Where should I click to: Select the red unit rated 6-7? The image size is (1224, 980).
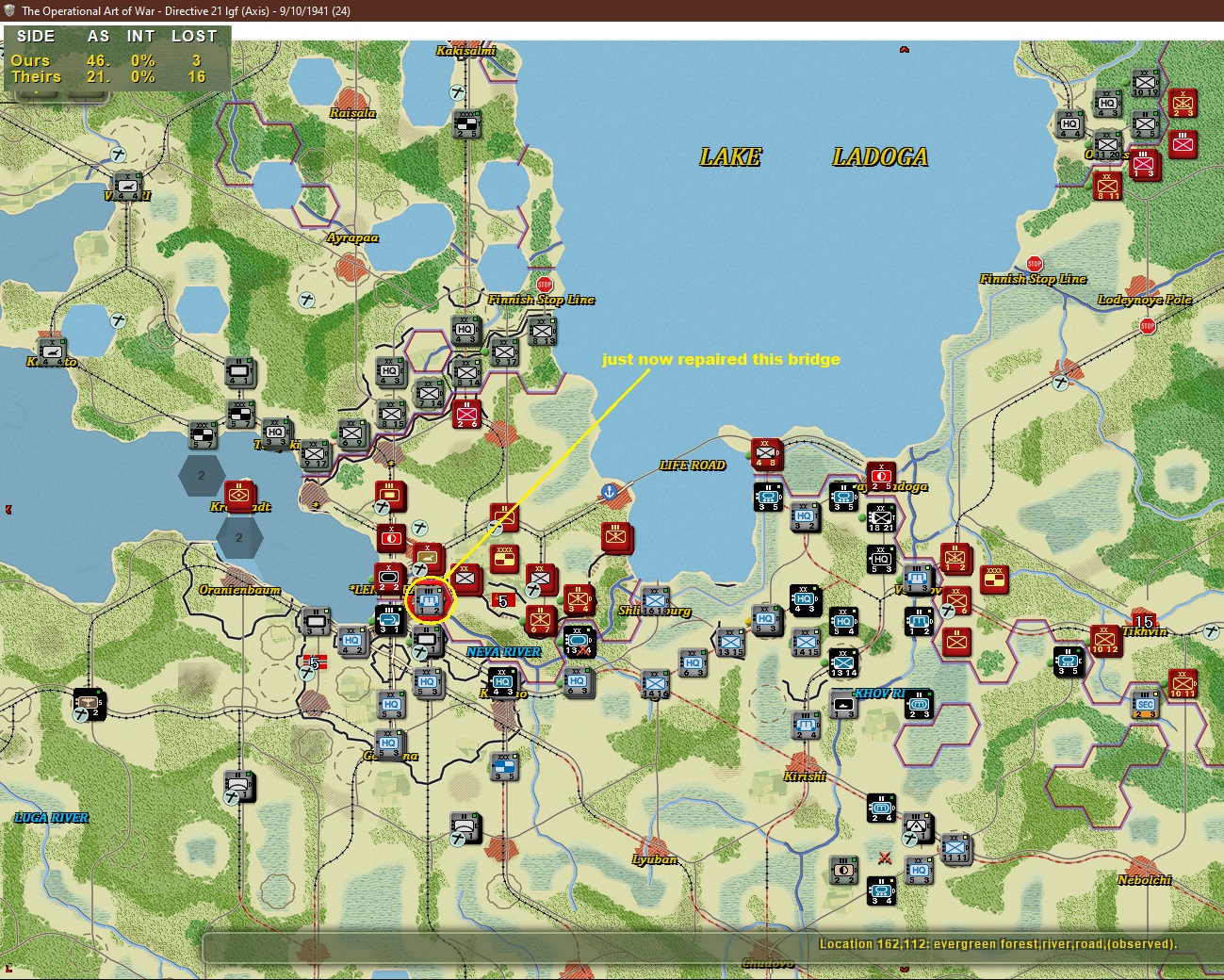click(x=541, y=622)
